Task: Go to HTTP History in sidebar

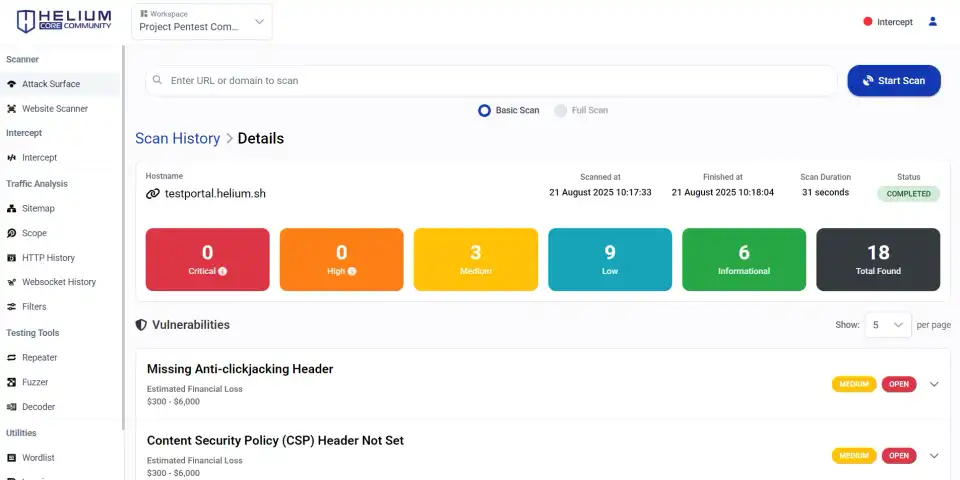Action: point(48,257)
